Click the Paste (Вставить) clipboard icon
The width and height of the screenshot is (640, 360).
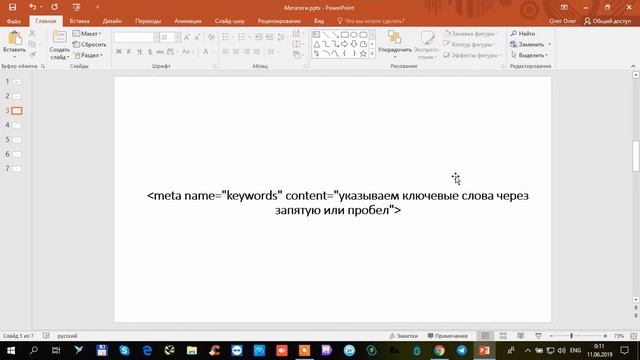(15, 38)
